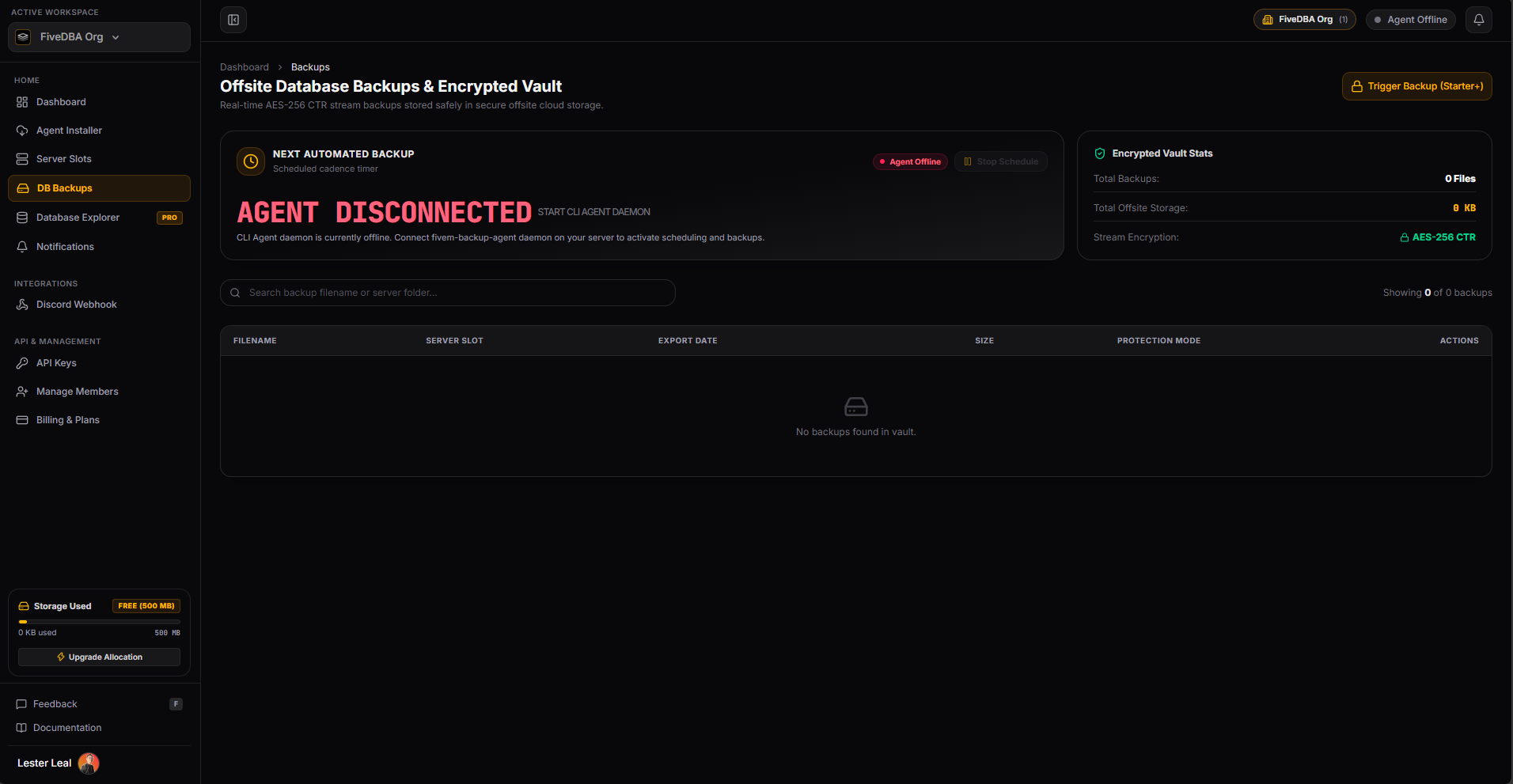The width and height of the screenshot is (1513, 784).
Task: Open the Manage Members page
Action: 99,392
